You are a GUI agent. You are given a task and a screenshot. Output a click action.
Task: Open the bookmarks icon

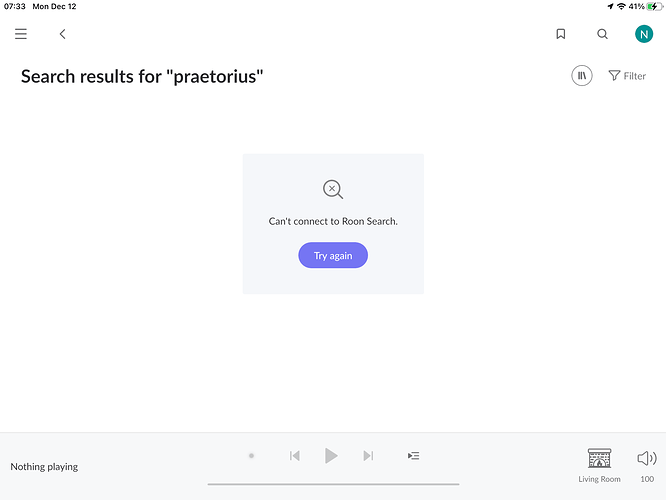tap(561, 34)
